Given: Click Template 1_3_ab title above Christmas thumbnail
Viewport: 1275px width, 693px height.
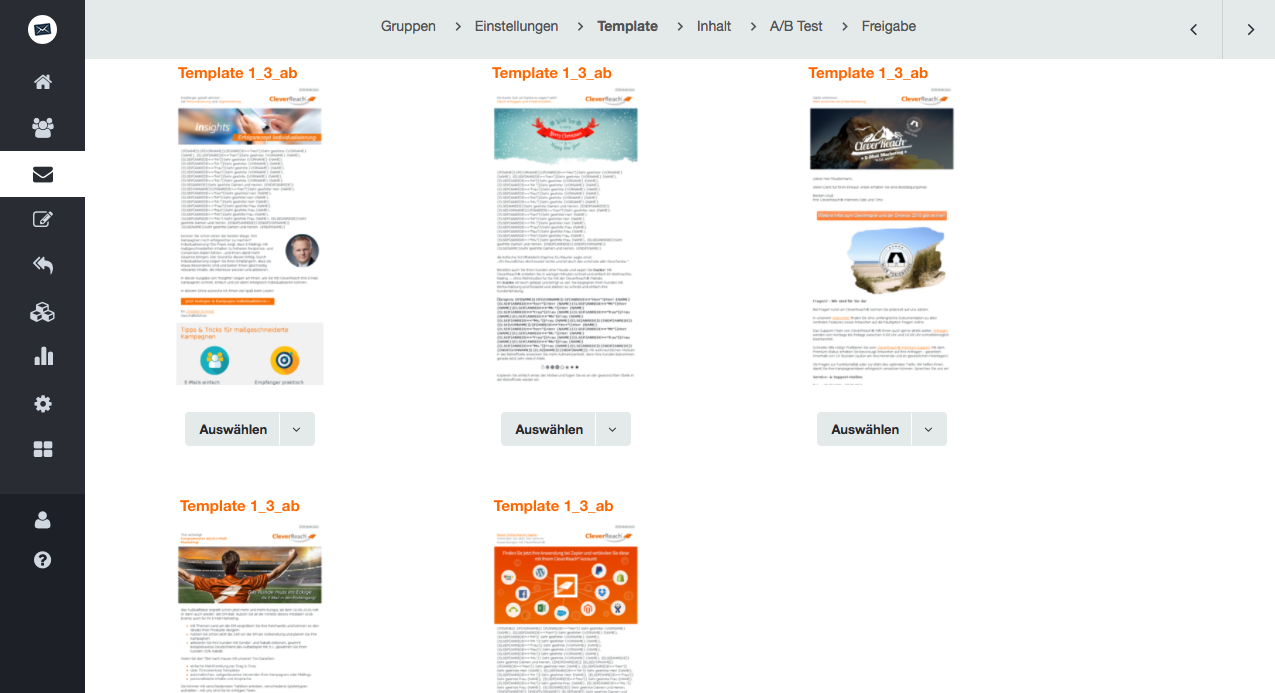Looking at the screenshot, I should coord(552,73).
